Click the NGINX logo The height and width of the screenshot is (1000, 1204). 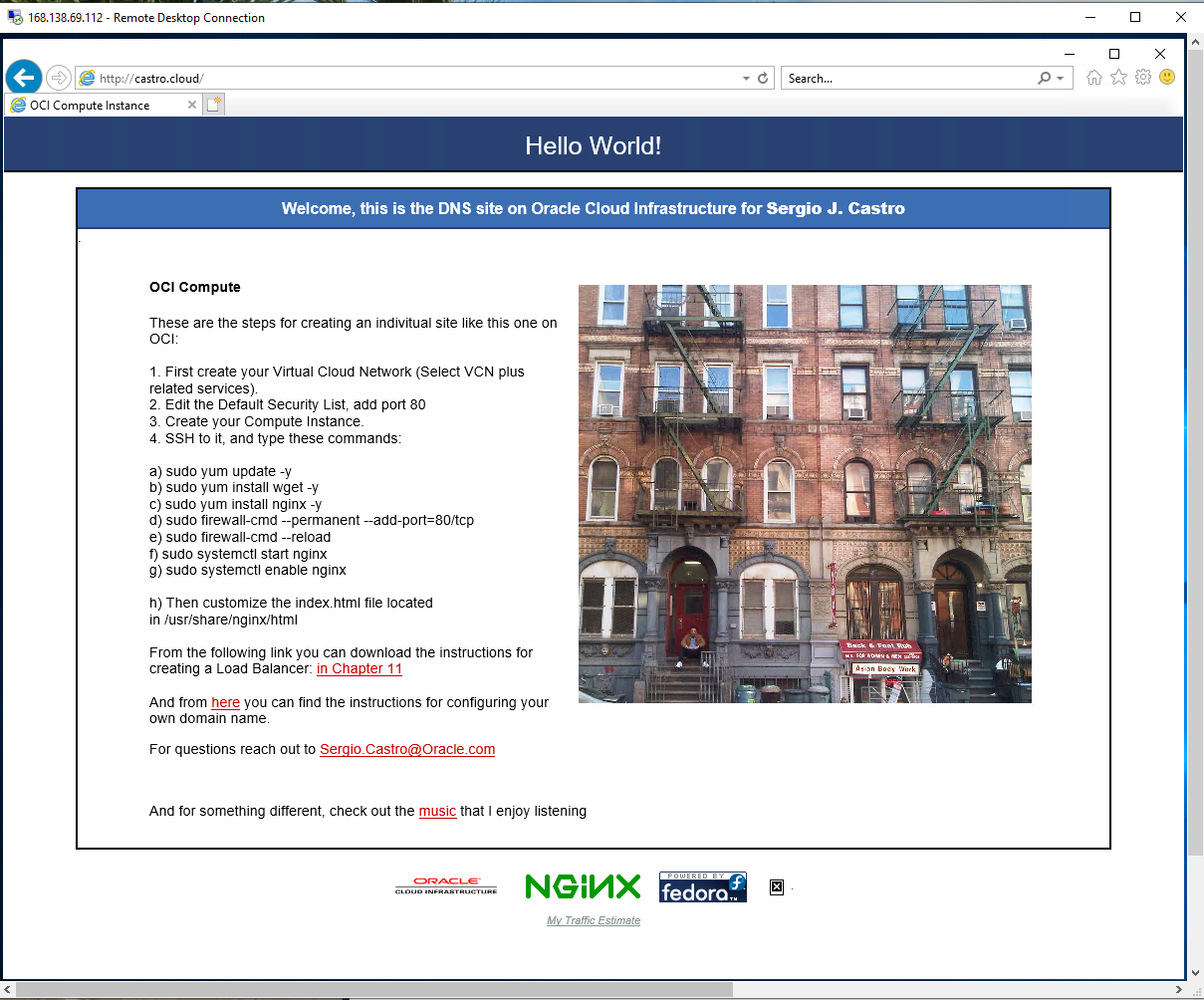click(583, 886)
